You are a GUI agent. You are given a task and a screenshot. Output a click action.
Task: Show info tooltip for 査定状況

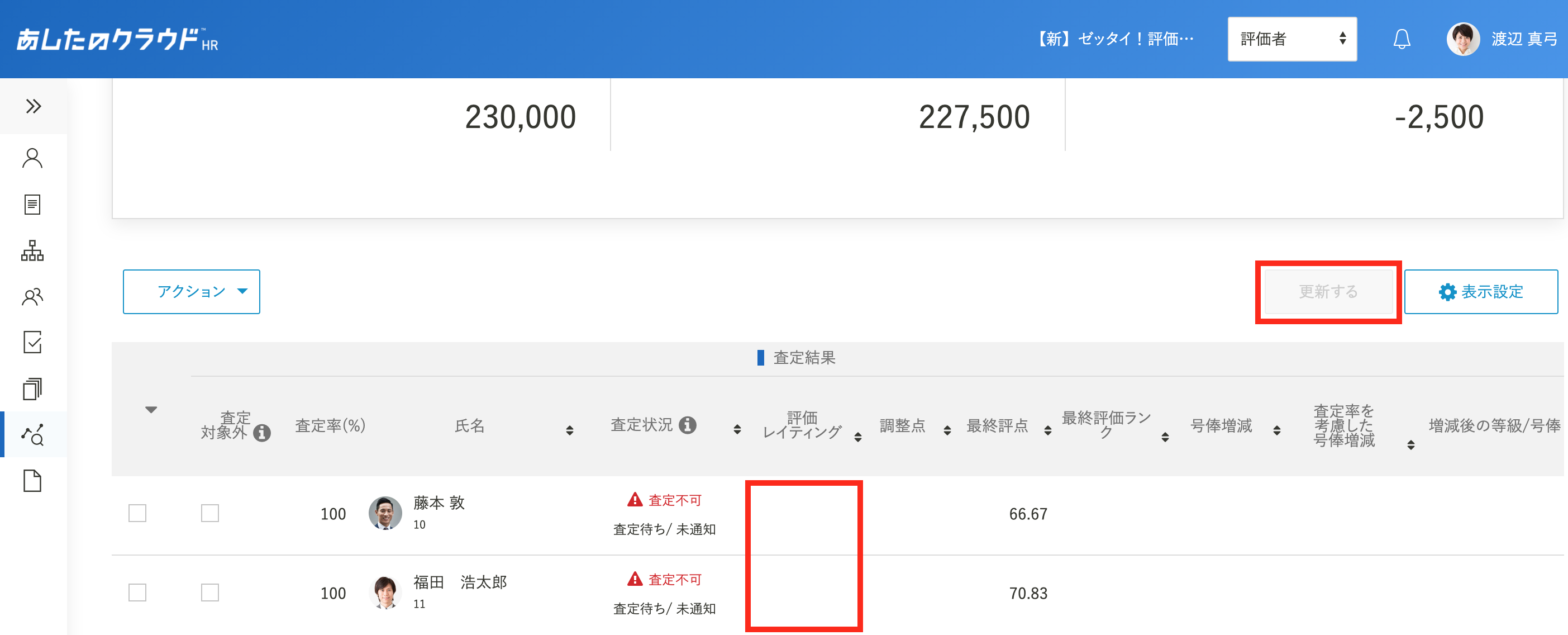point(687,425)
